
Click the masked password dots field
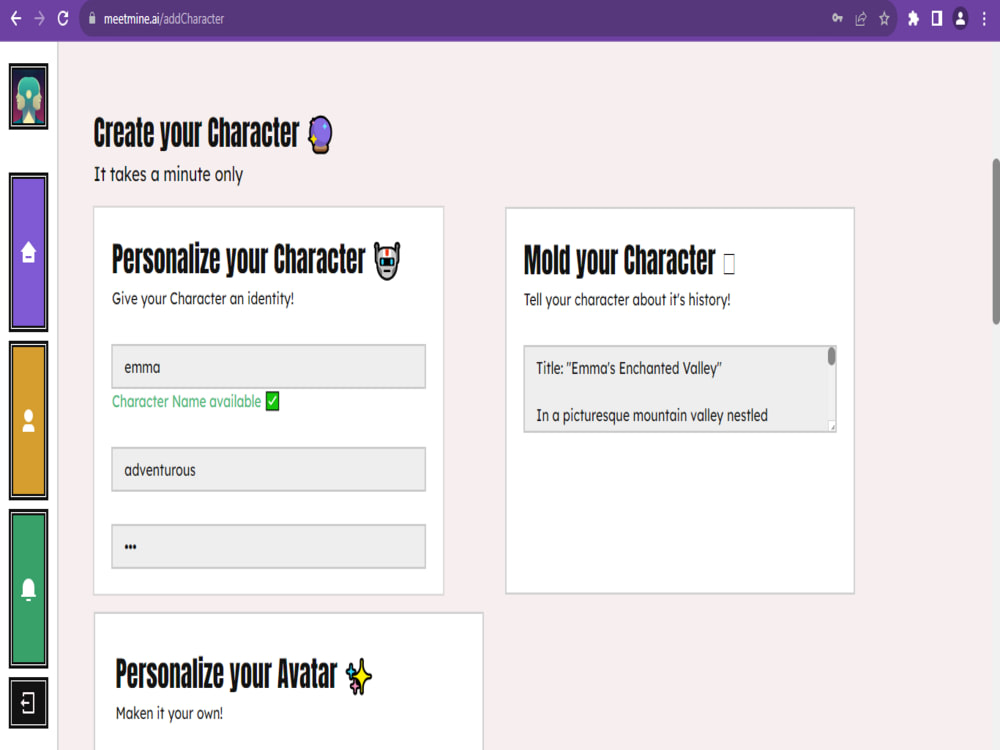click(x=268, y=547)
